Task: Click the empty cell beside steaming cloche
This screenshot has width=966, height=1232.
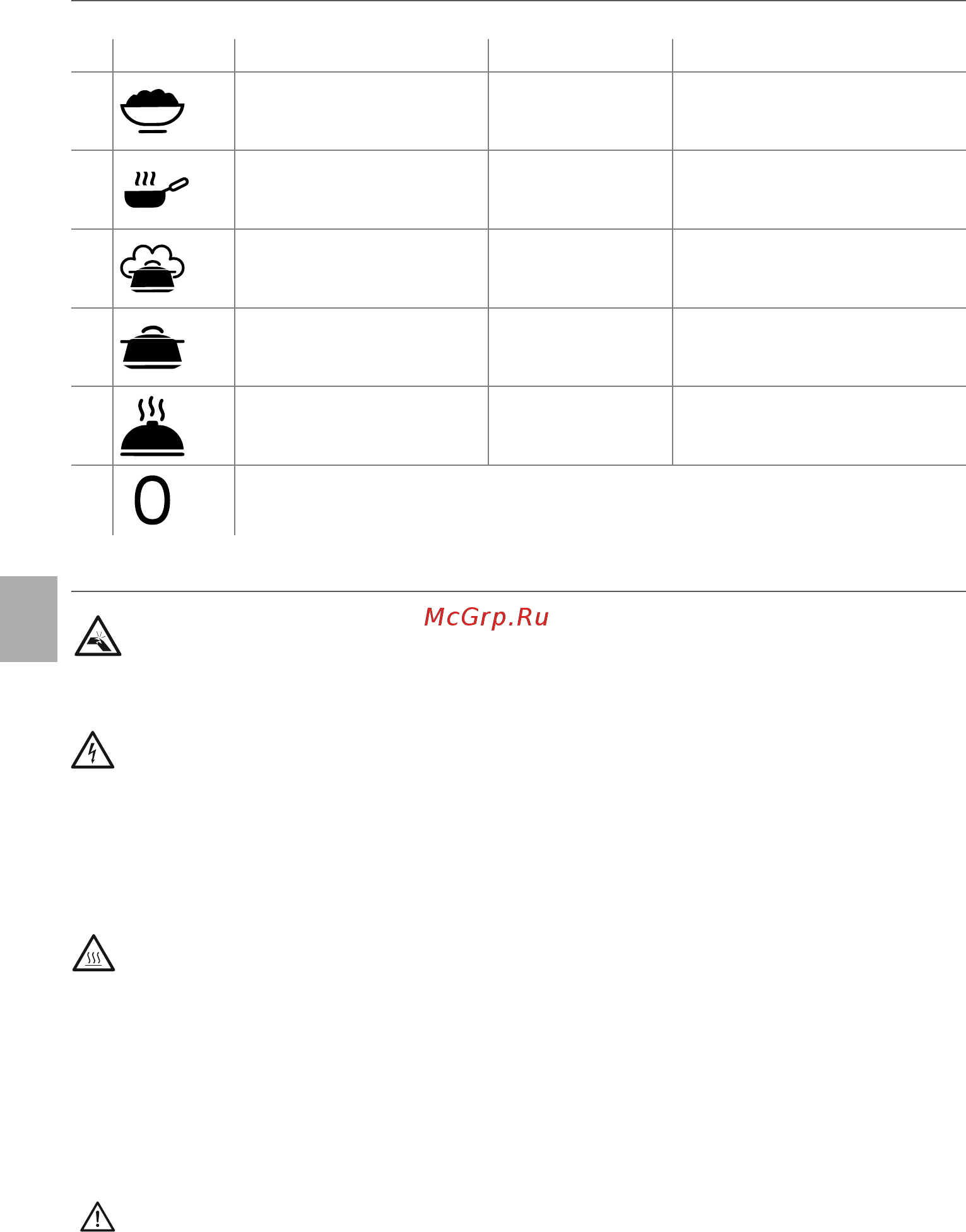Action: point(362,426)
